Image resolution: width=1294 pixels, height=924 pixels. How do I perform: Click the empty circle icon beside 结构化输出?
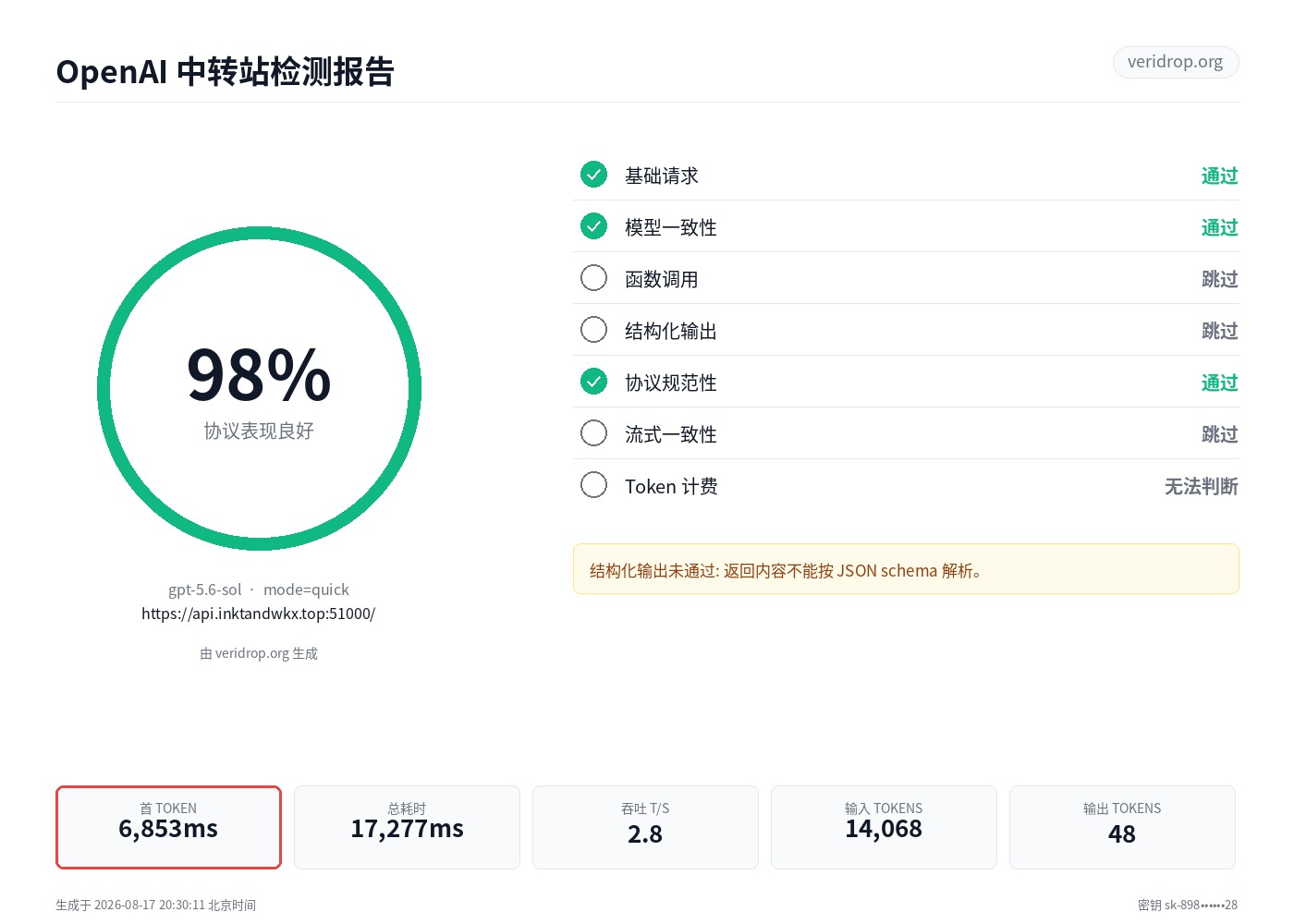[593, 329]
